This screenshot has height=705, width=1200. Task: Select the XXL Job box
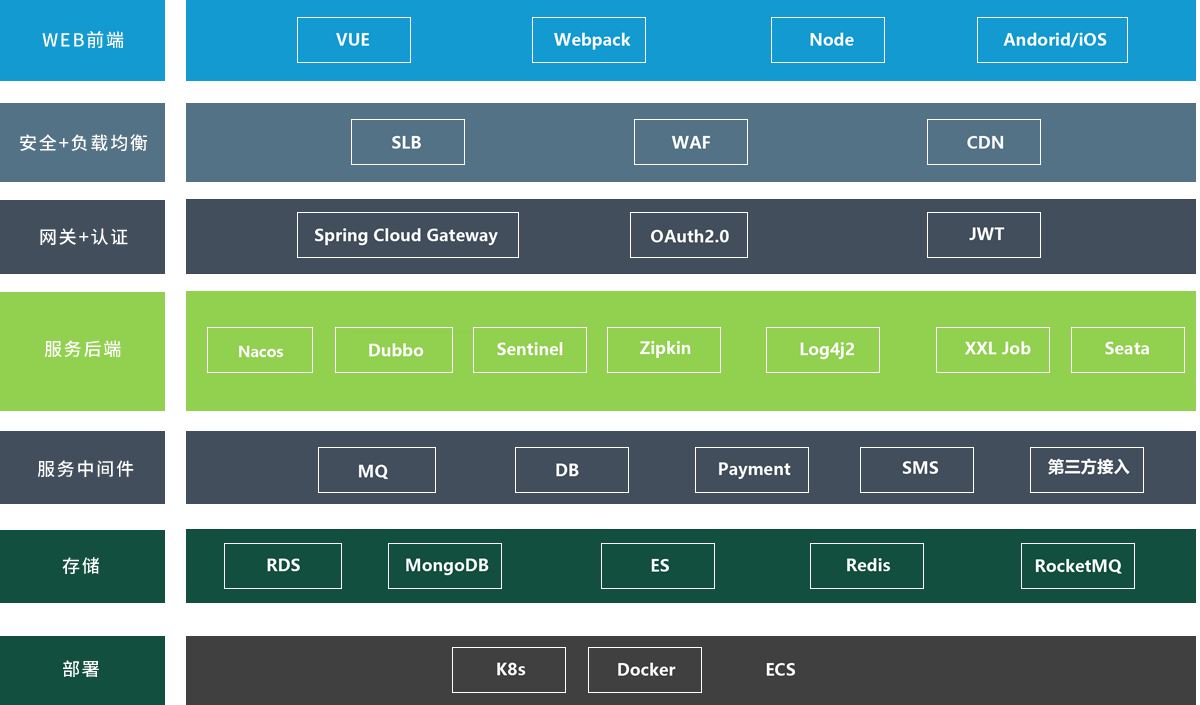[x=993, y=350]
